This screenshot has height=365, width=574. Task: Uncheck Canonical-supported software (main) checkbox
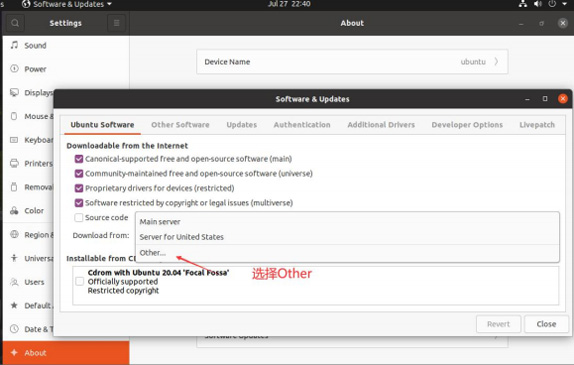click(x=79, y=159)
